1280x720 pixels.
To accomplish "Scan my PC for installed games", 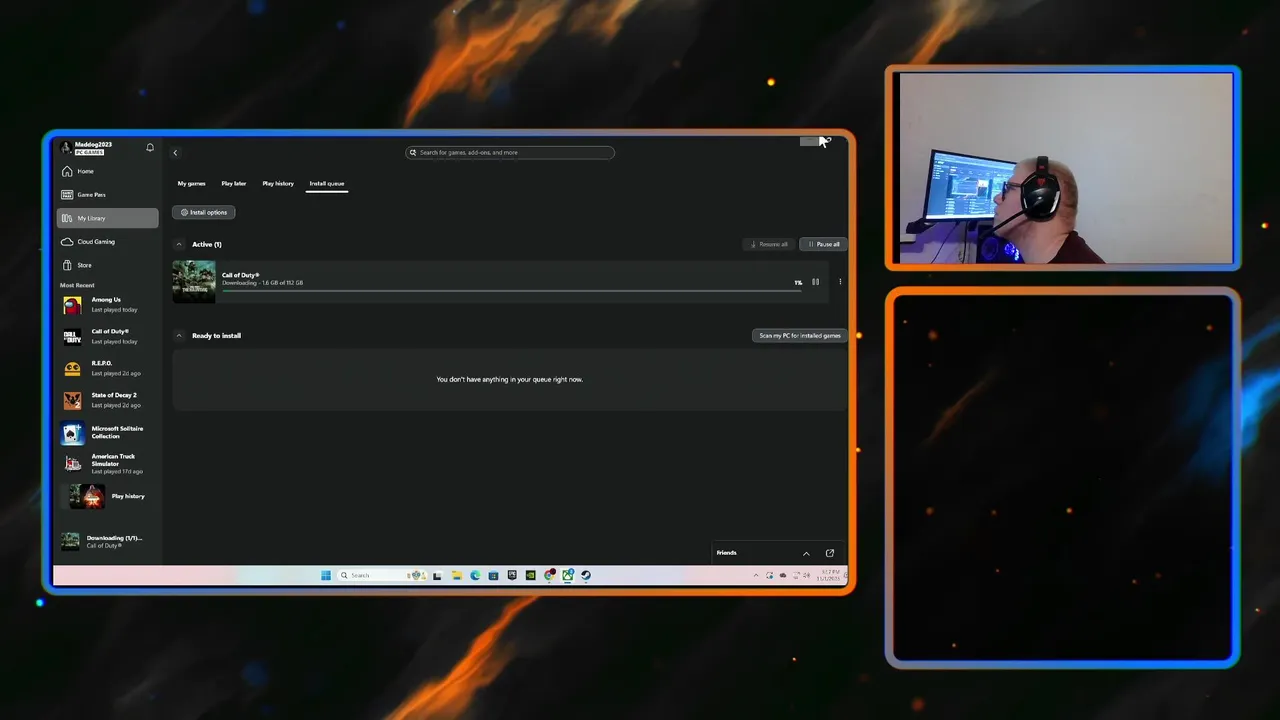I will click(800, 336).
